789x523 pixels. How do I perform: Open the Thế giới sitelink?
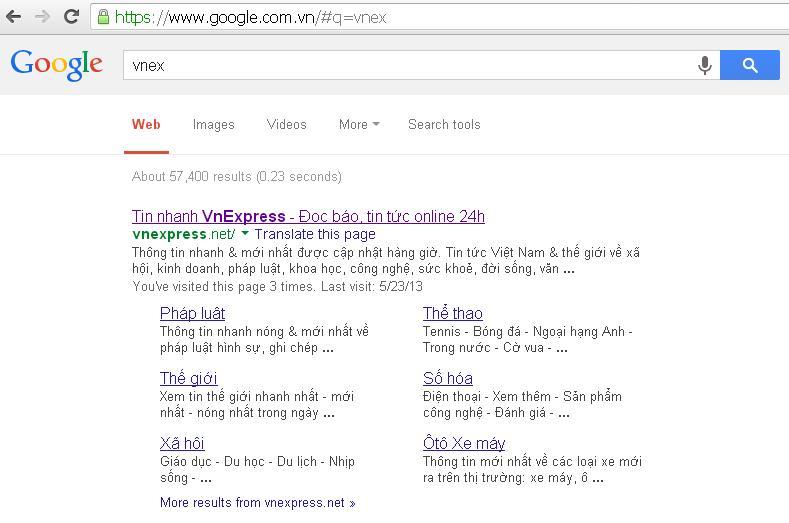point(188,379)
